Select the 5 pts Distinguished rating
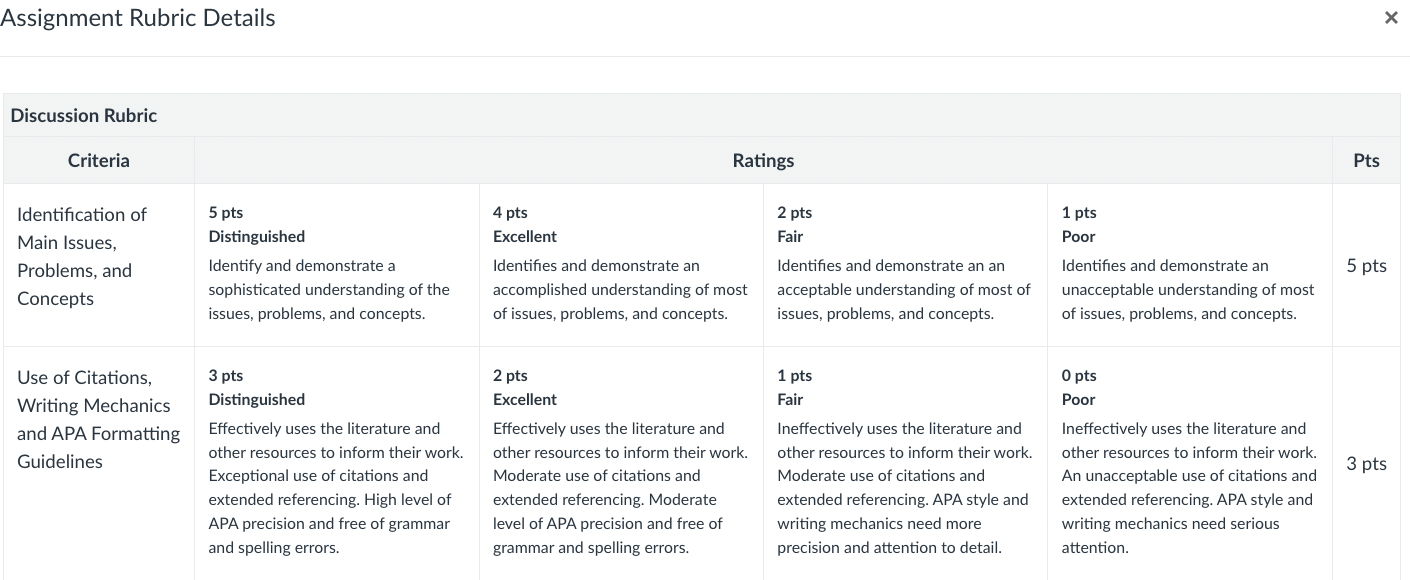Screen dimensions: 1410x580 click(337, 265)
